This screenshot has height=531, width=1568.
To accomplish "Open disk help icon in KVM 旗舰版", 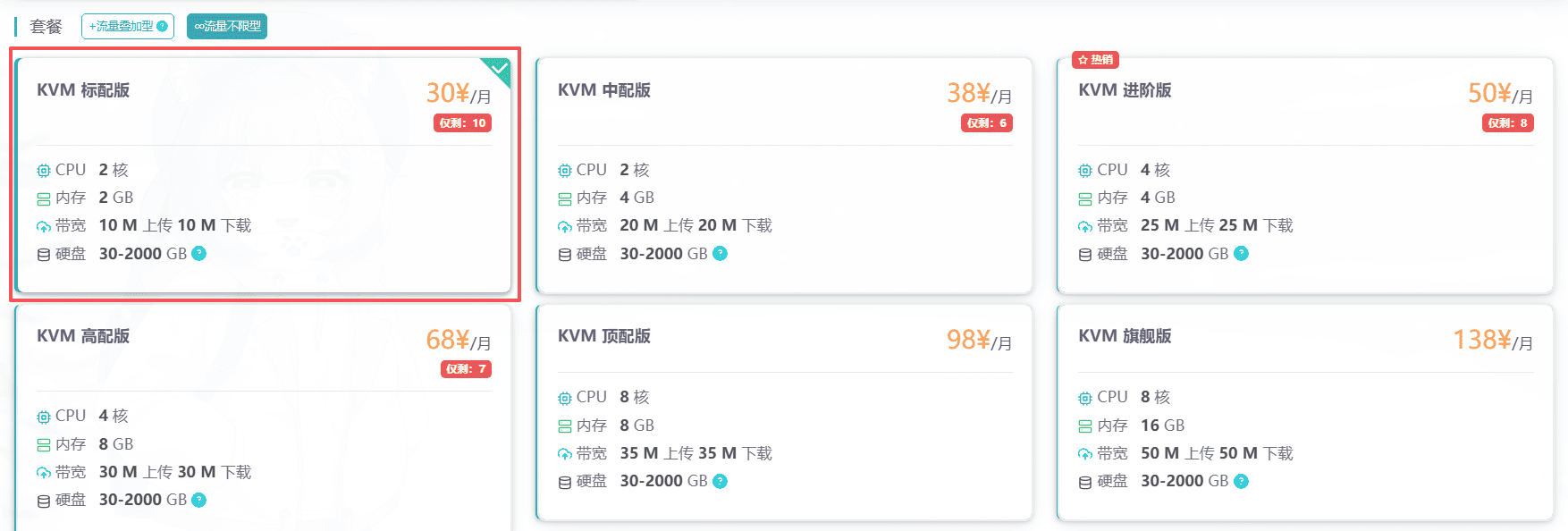I will click(x=1241, y=481).
